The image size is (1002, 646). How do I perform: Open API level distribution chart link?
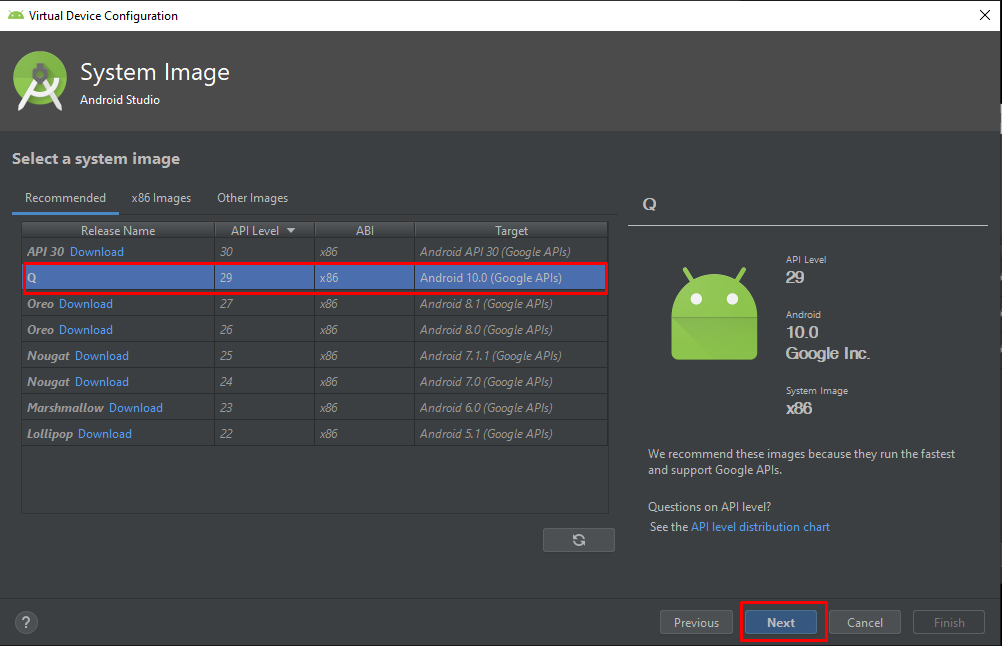(760, 527)
